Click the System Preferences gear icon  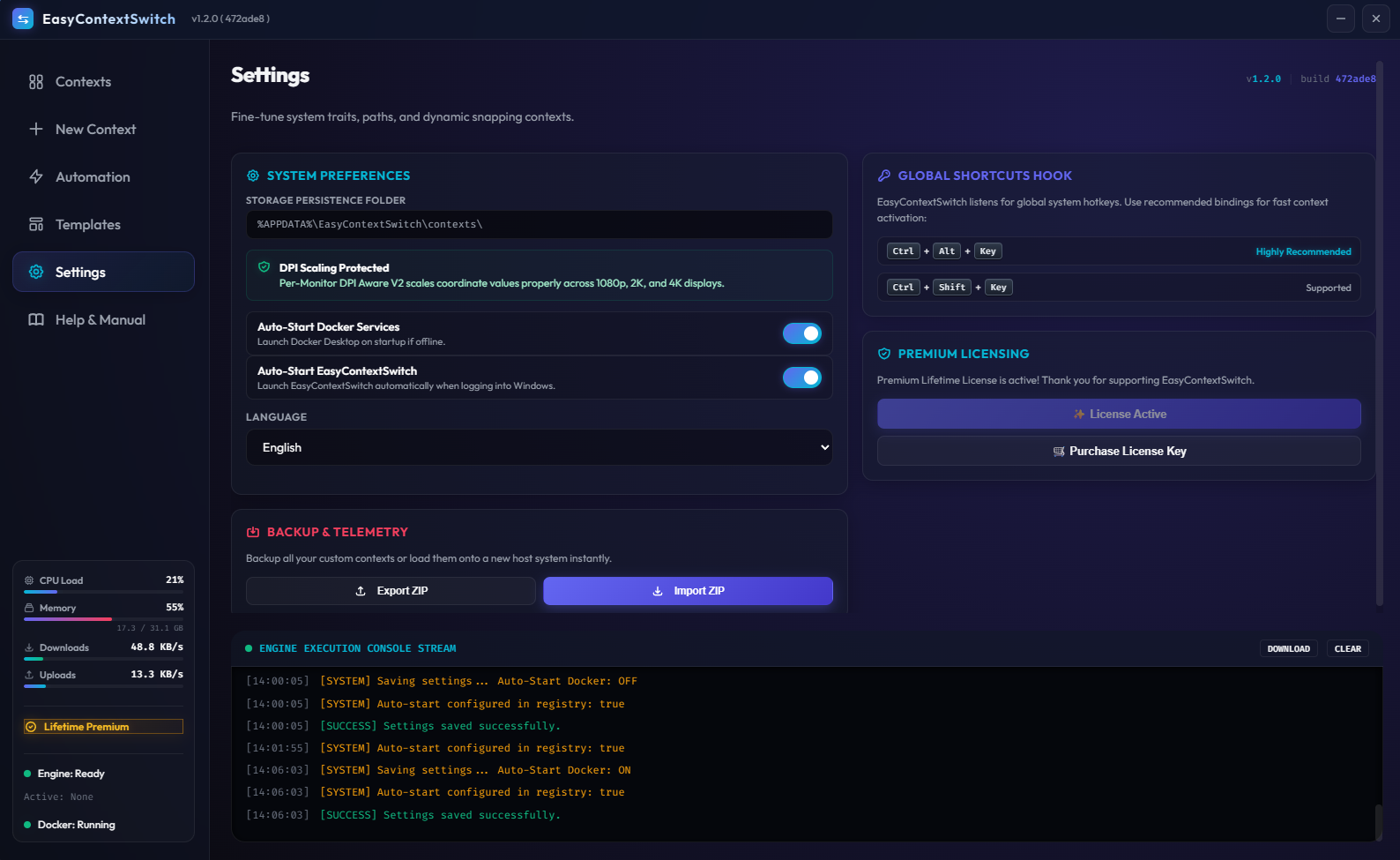point(253,176)
